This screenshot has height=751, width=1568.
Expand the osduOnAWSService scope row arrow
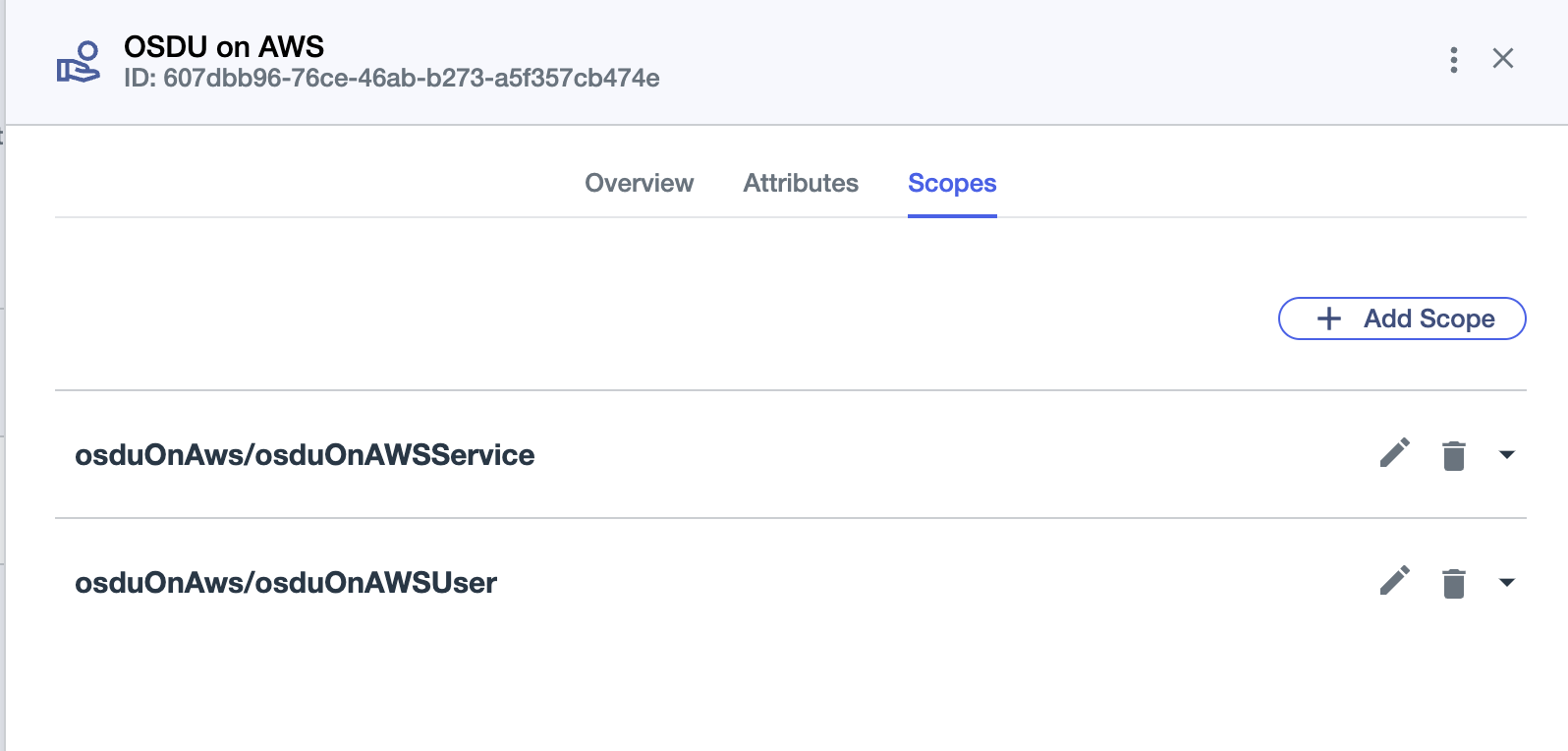click(x=1506, y=455)
